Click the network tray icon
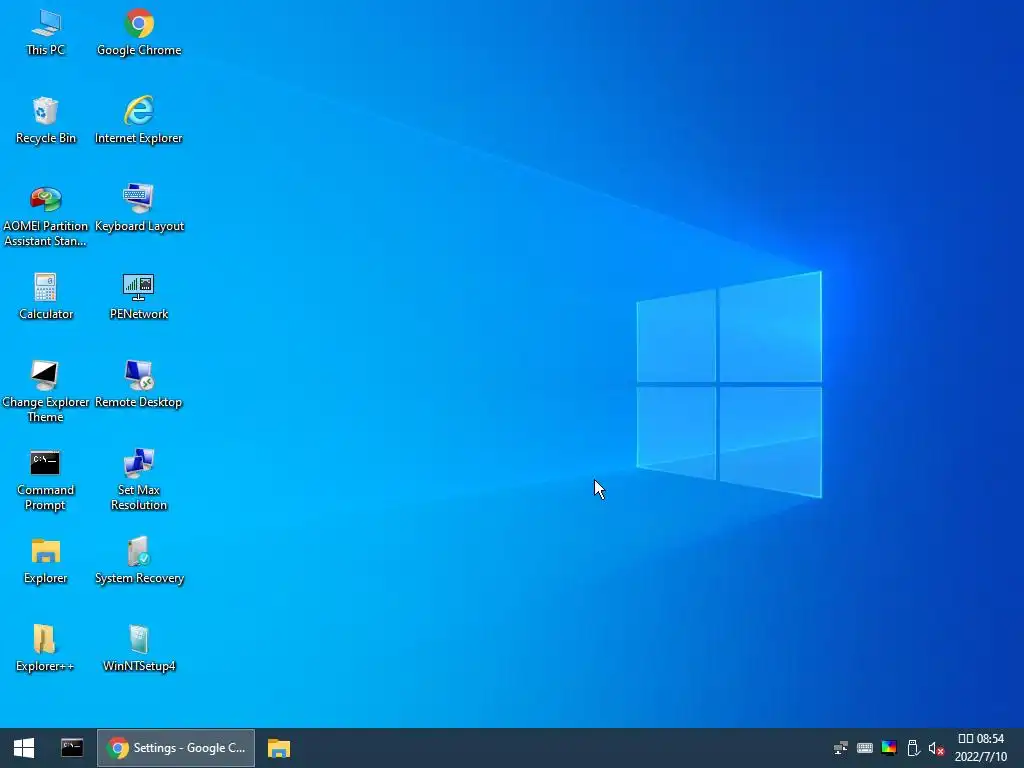 [x=840, y=748]
